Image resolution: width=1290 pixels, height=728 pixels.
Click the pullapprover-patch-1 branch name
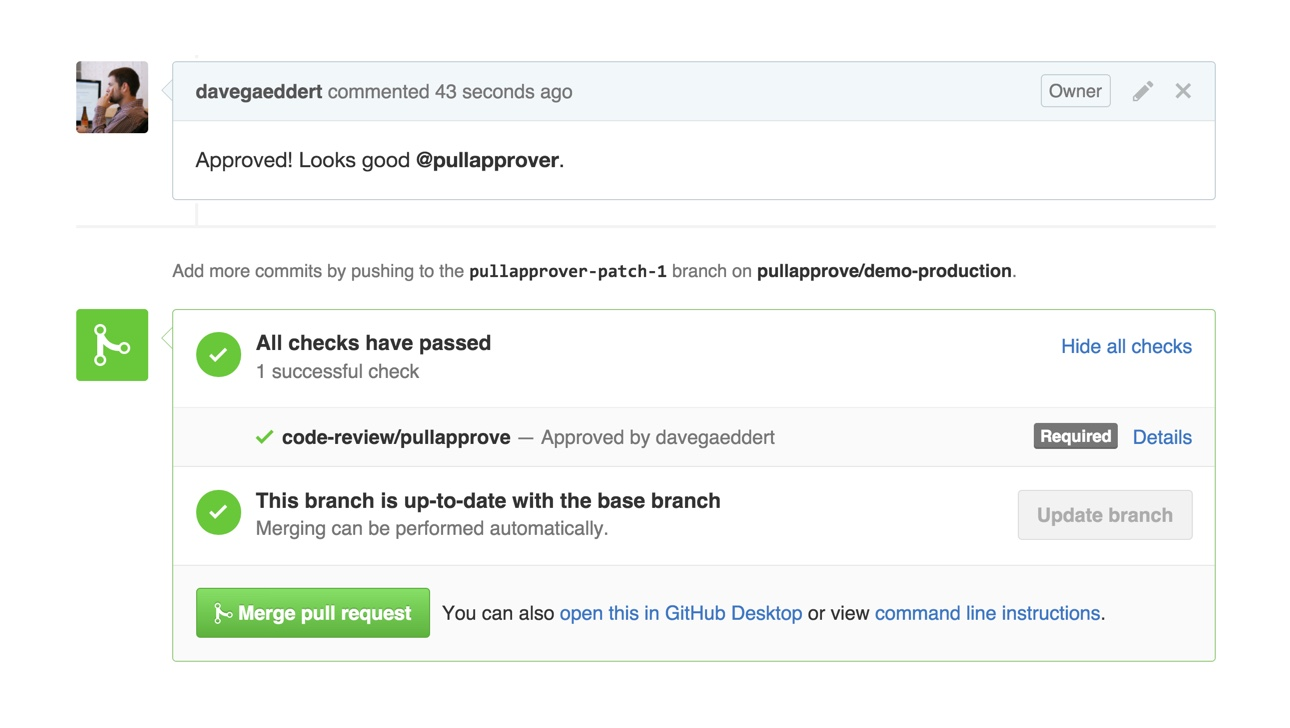pos(568,271)
